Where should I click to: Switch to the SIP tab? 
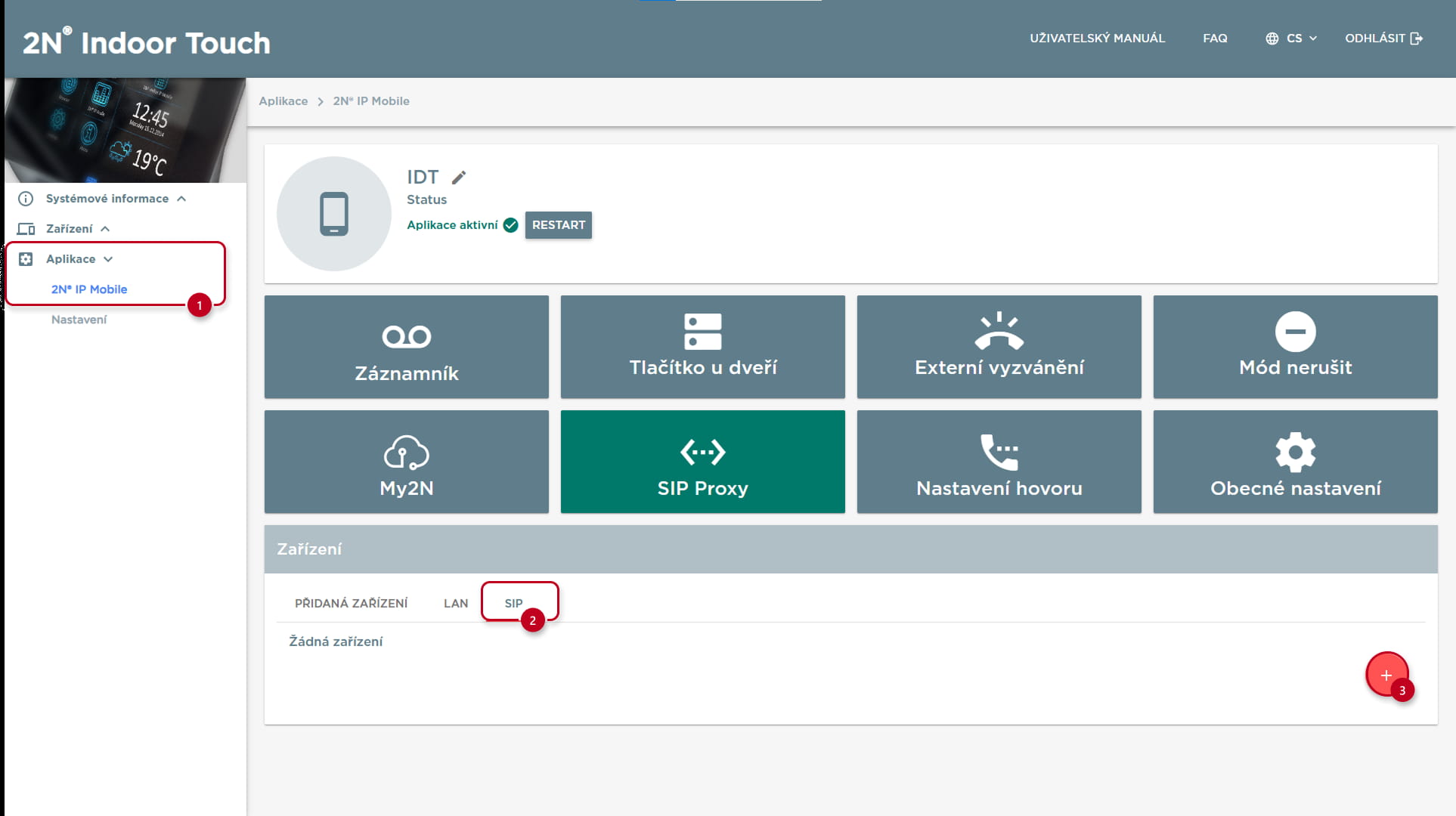(x=514, y=603)
